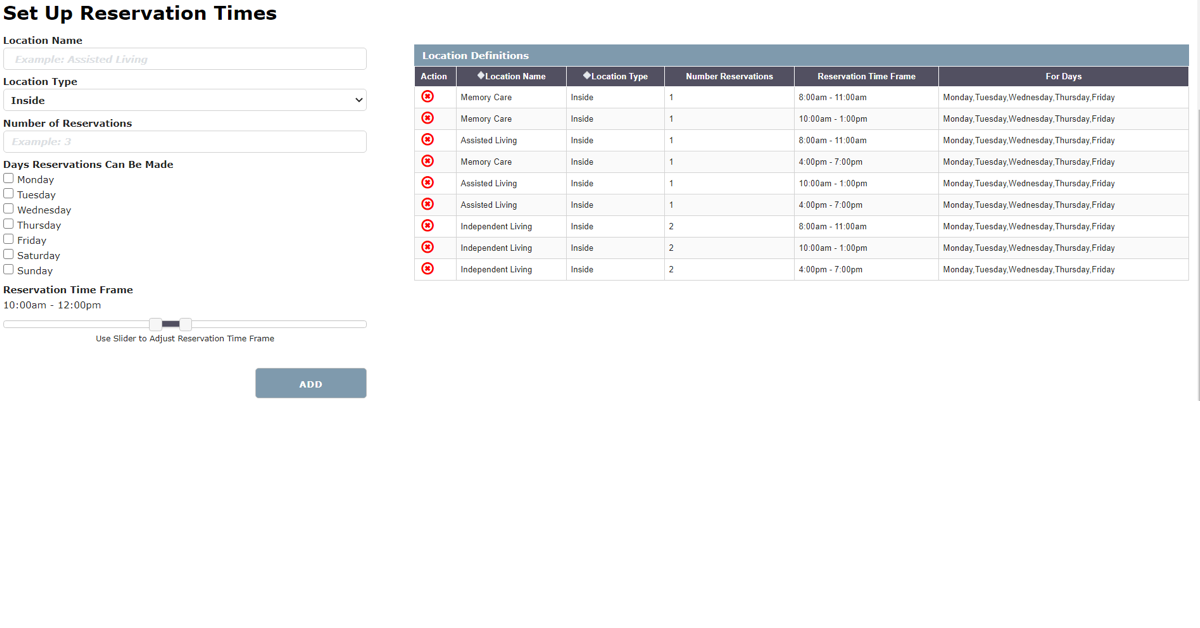Viewport: 1200px width, 628px height.
Task: Enable the Monday checkbox
Action: (x=9, y=179)
